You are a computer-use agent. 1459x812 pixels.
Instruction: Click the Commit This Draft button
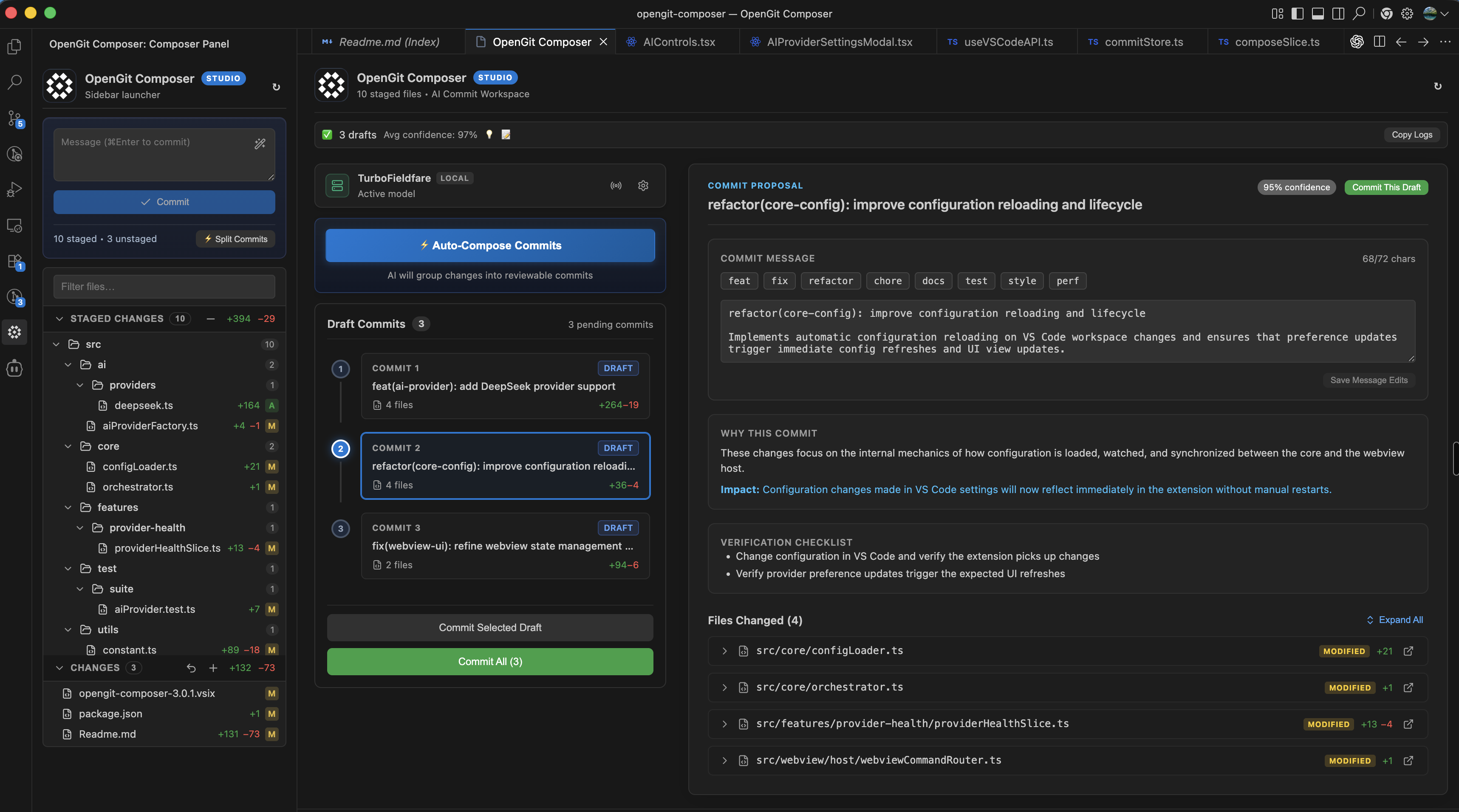click(x=1386, y=187)
